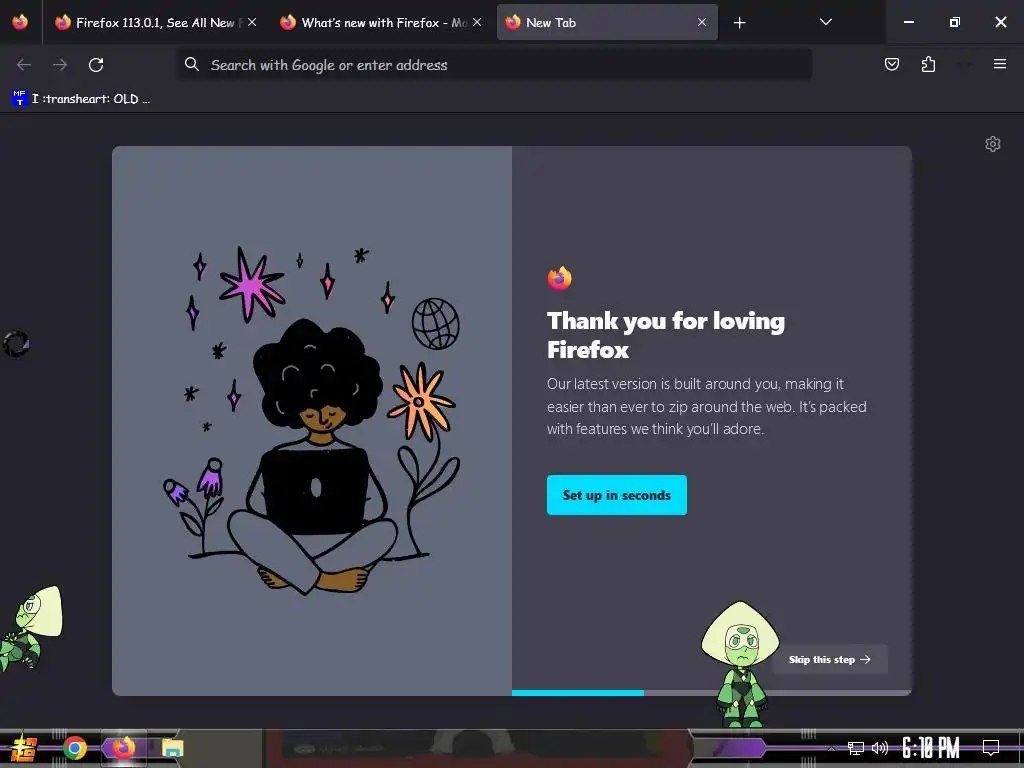Viewport: 1024px width, 768px height.
Task: Go back one page
Action: click(x=24, y=65)
